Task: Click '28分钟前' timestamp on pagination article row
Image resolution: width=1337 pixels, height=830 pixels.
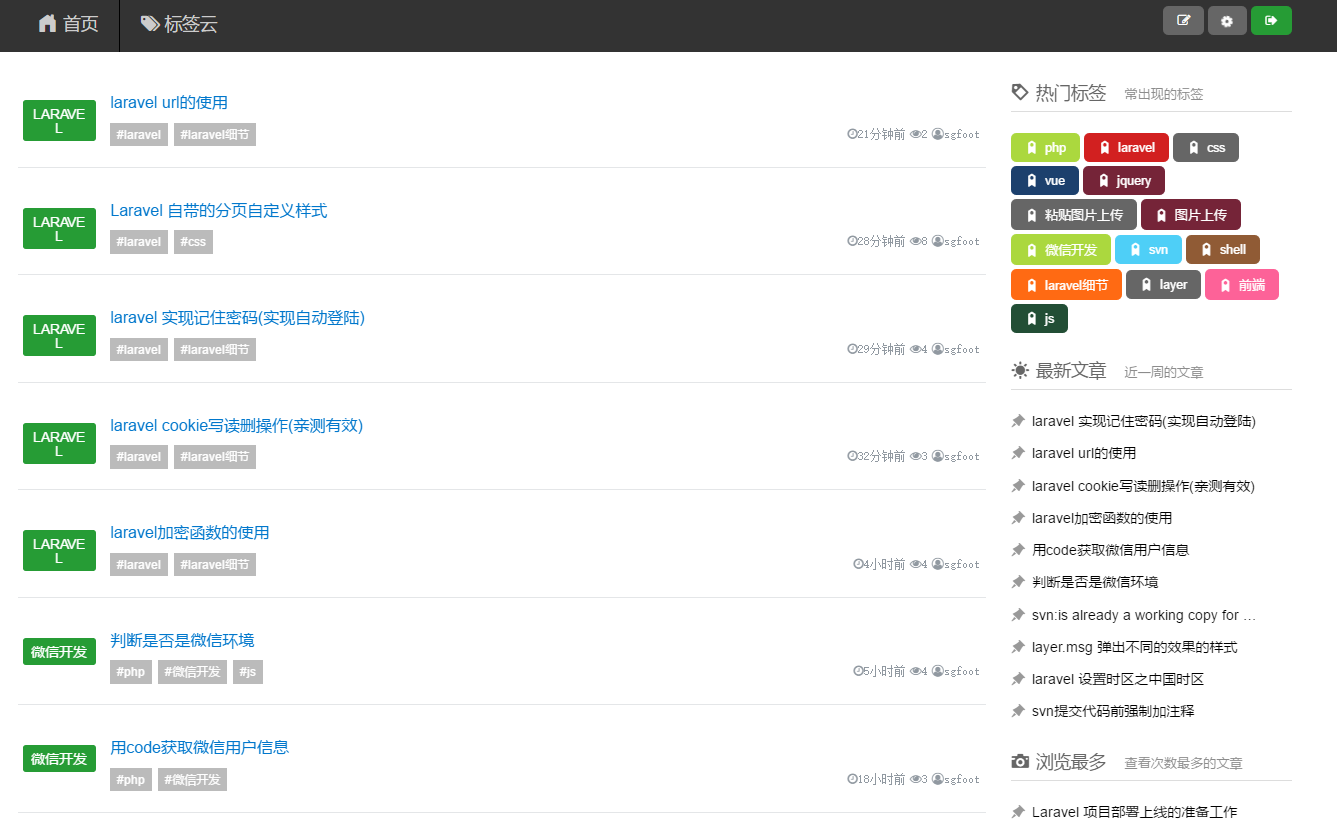Action: 881,241
